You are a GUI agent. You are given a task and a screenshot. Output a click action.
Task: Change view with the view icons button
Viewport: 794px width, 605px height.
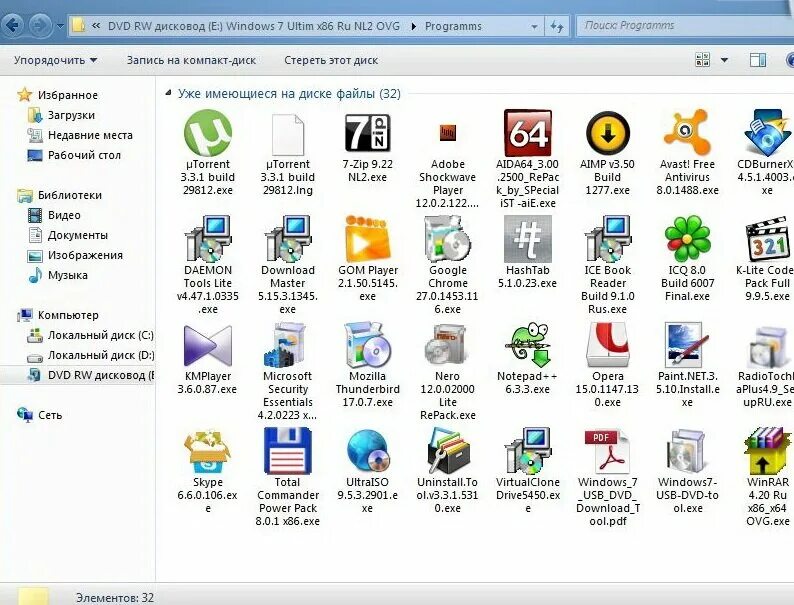coord(703,60)
